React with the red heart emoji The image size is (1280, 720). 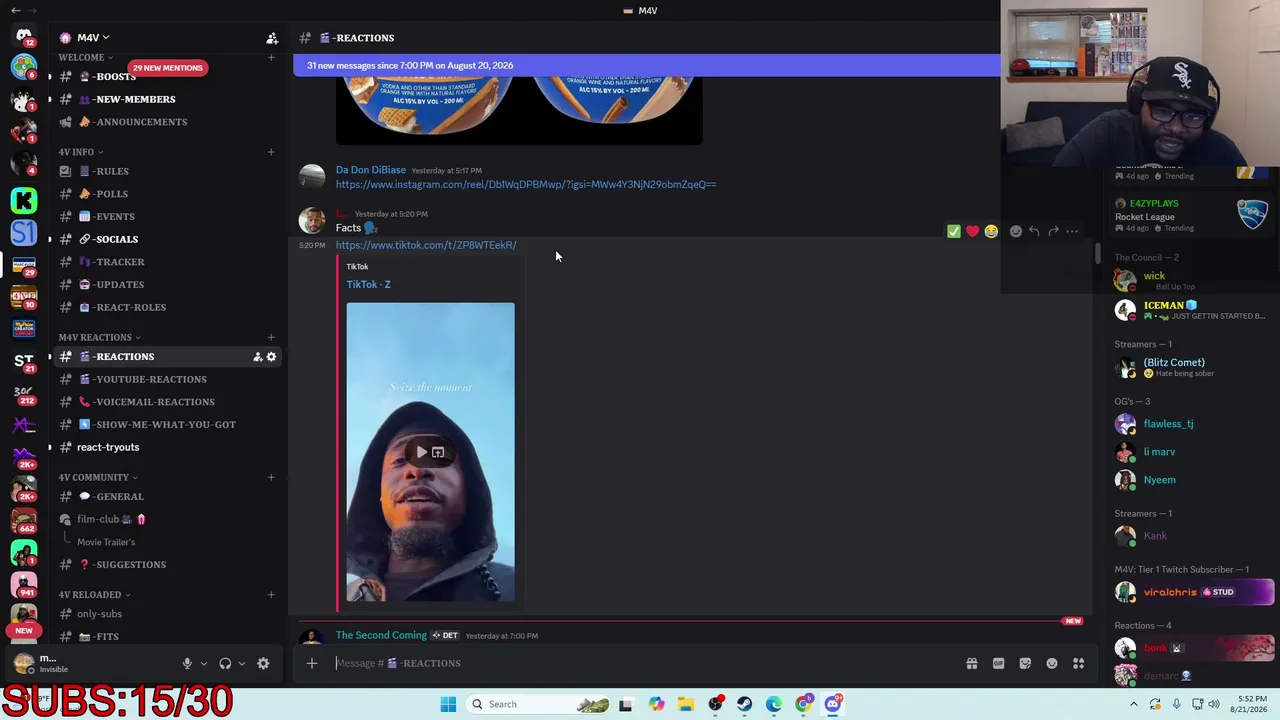(972, 231)
